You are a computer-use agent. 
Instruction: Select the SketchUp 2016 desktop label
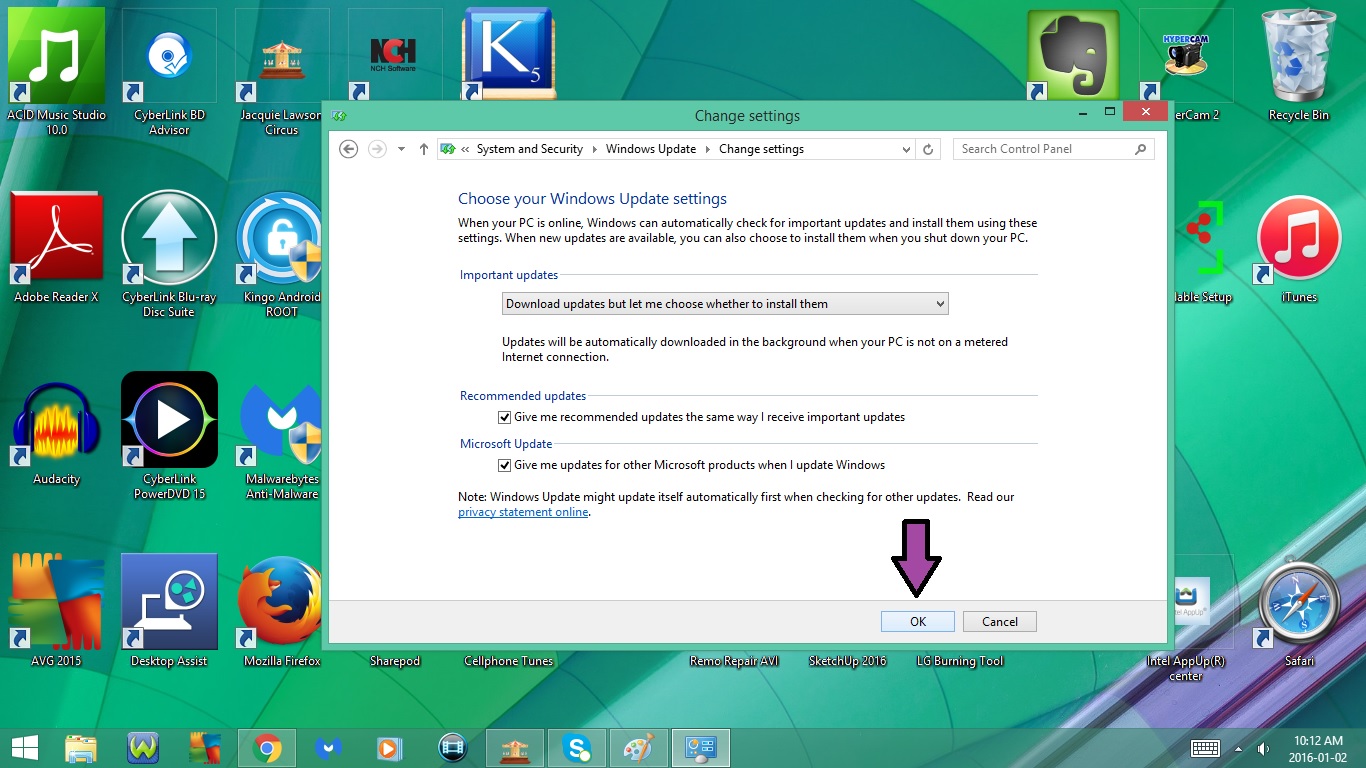[x=848, y=661]
